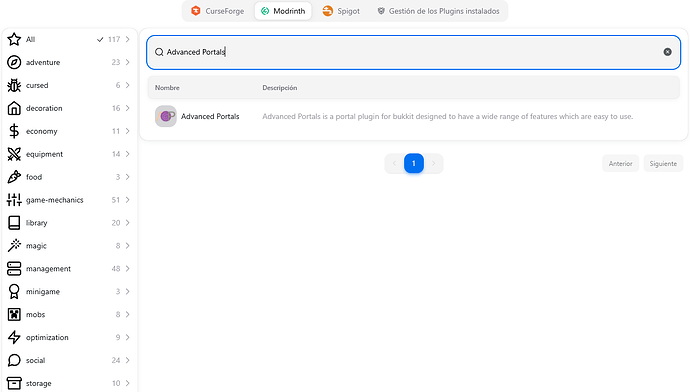Screen dimensions: 690x392
Task: Click the previous page arrow
Action: [x=394, y=163]
